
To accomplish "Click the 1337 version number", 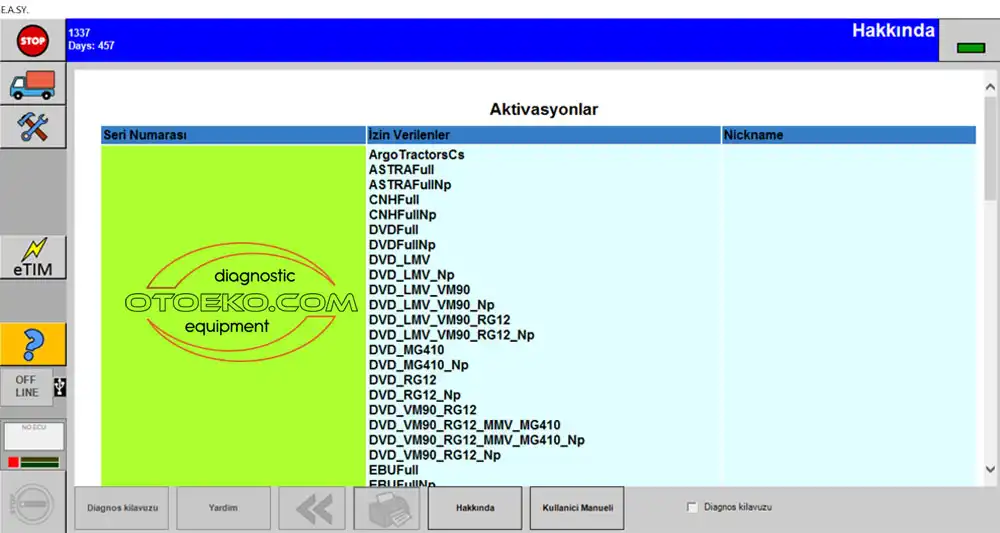I will tap(79, 33).
